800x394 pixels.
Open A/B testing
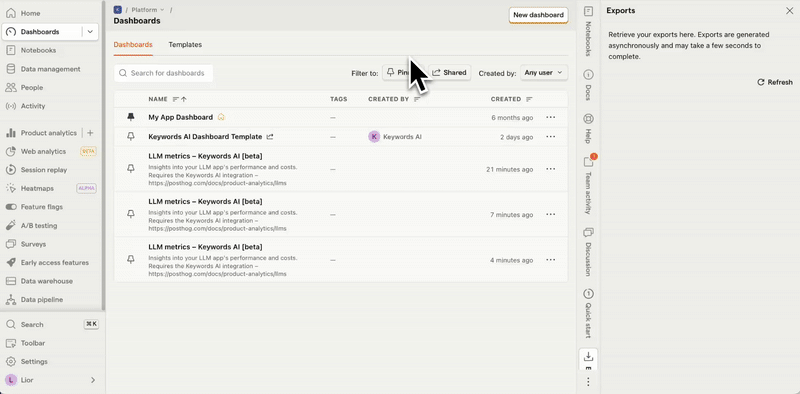(39, 226)
